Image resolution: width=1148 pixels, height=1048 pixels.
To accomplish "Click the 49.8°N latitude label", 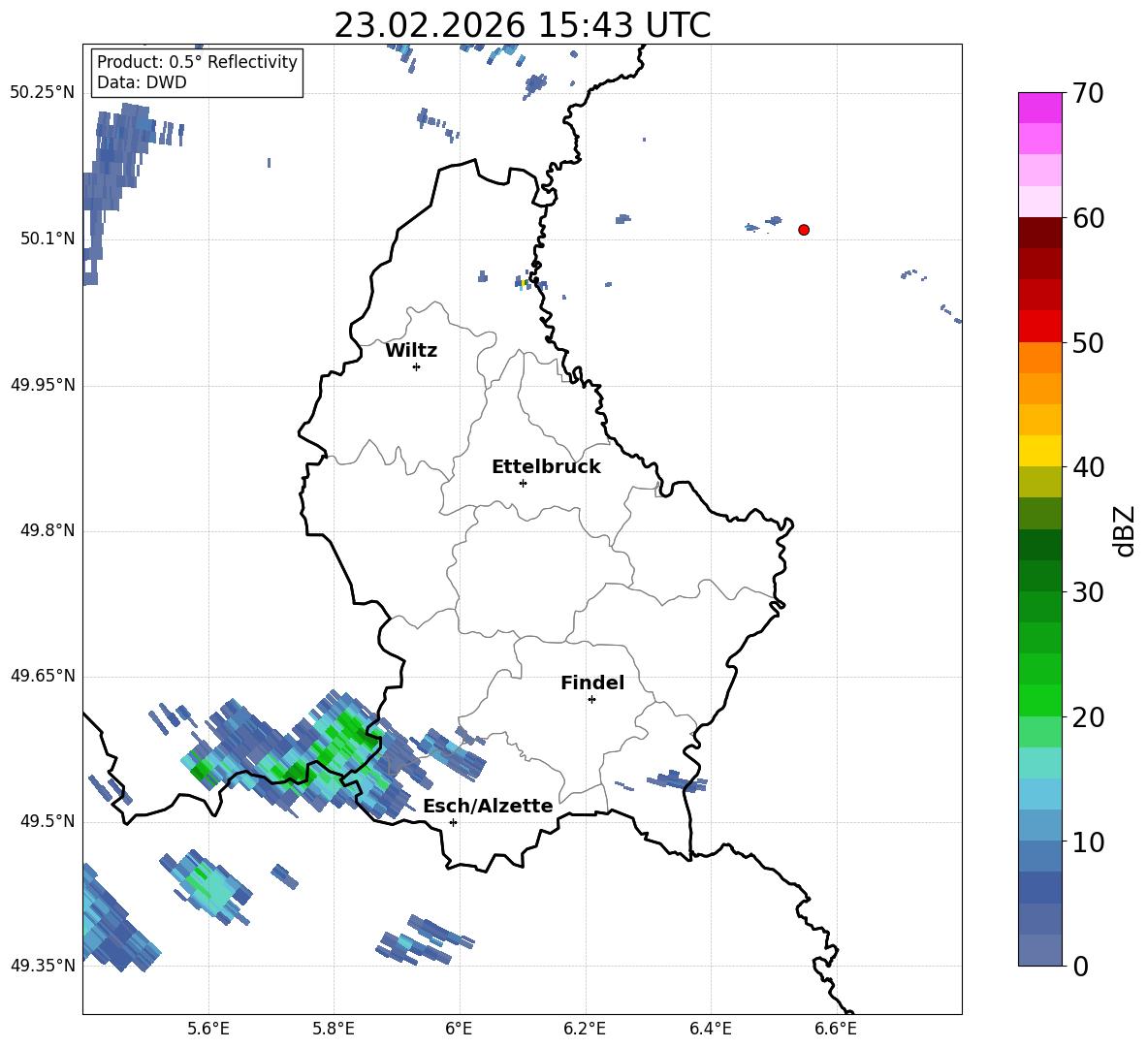I will pyautogui.click(x=48, y=530).
